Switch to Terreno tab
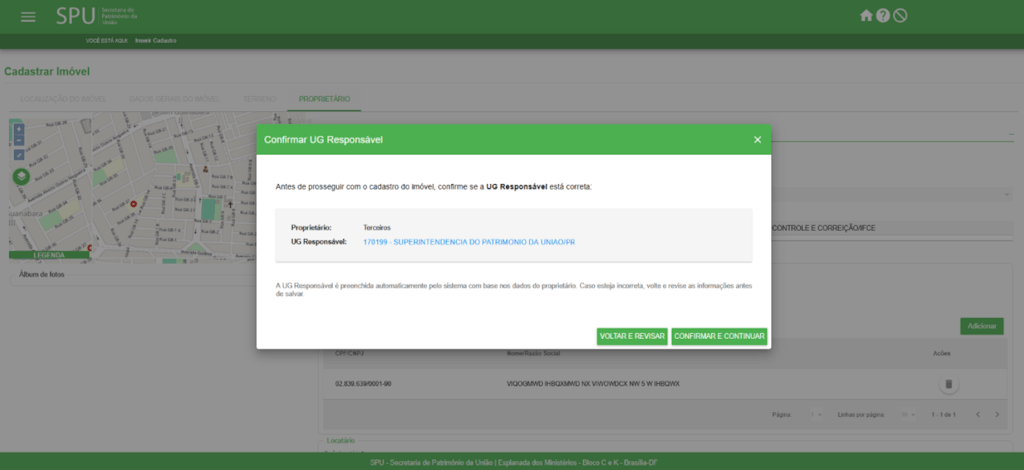The image size is (1024, 470). coord(259,99)
